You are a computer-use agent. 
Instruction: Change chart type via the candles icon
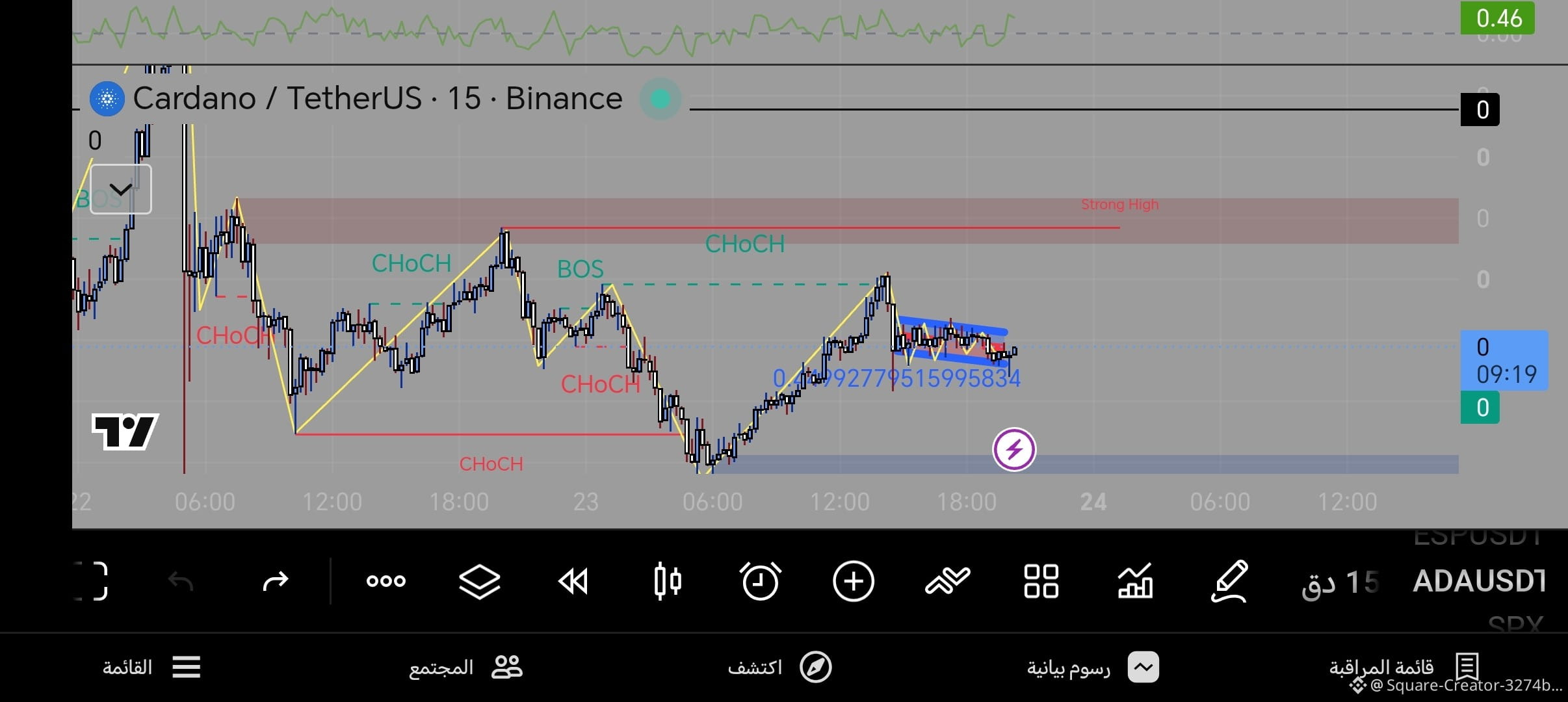(667, 581)
